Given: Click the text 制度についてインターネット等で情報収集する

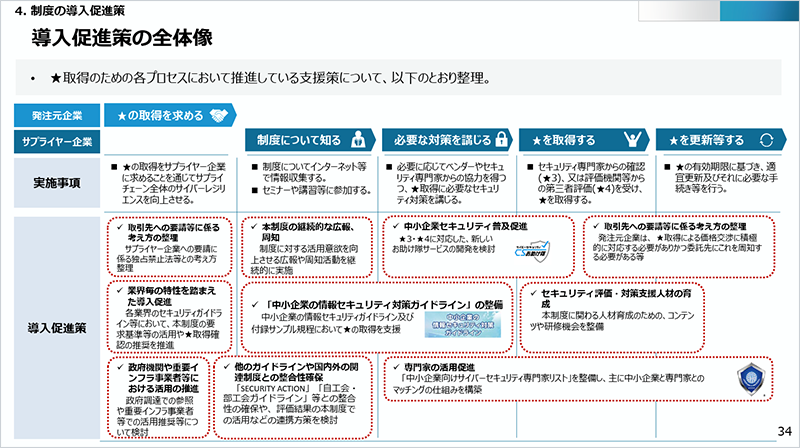Looking at the screenshot, I should coord(314,172).
